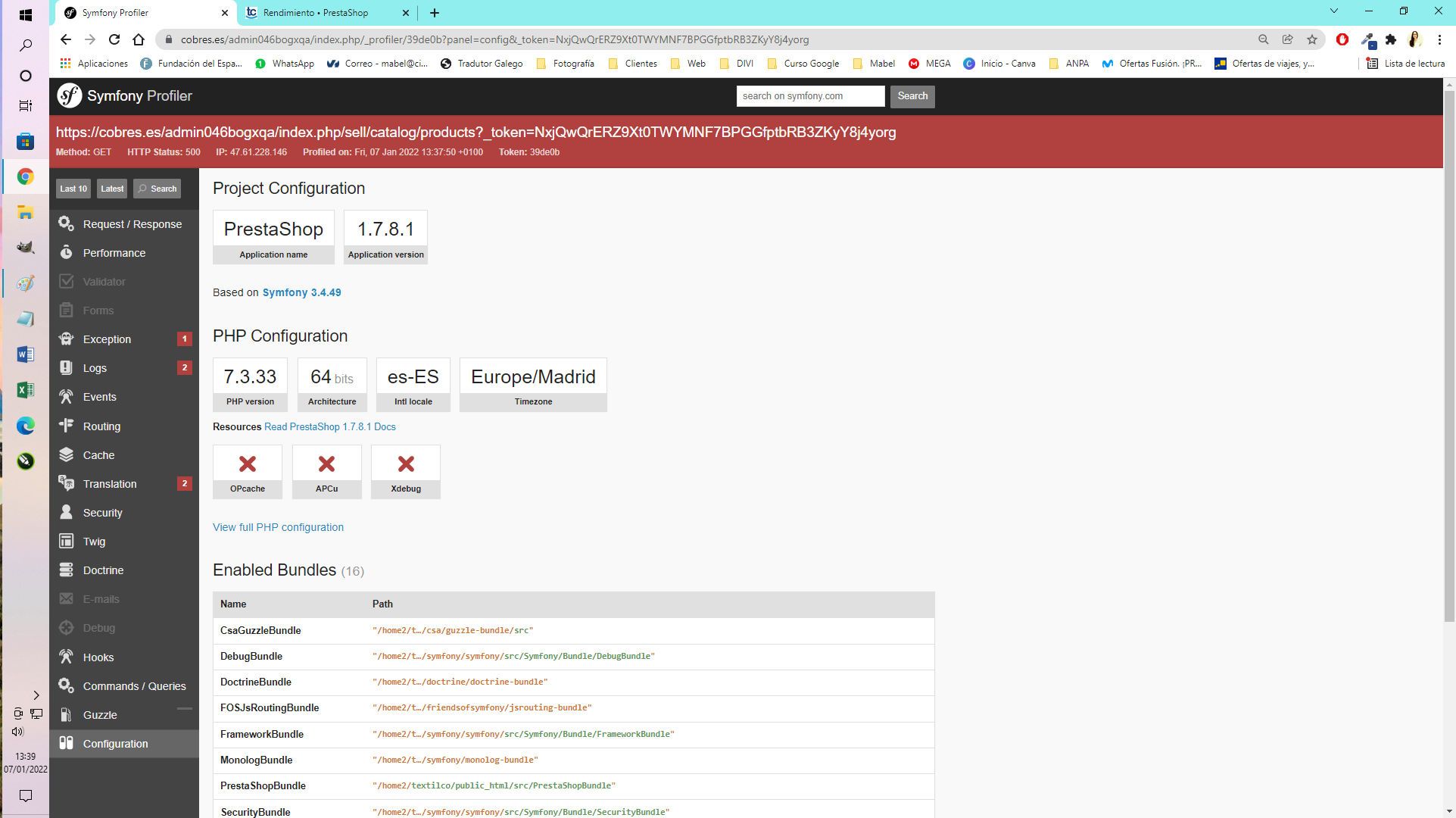
Task: Switch to the Rendimiento • PrestaShop tab
Action: pyautogui.click(x=326, y=13)
